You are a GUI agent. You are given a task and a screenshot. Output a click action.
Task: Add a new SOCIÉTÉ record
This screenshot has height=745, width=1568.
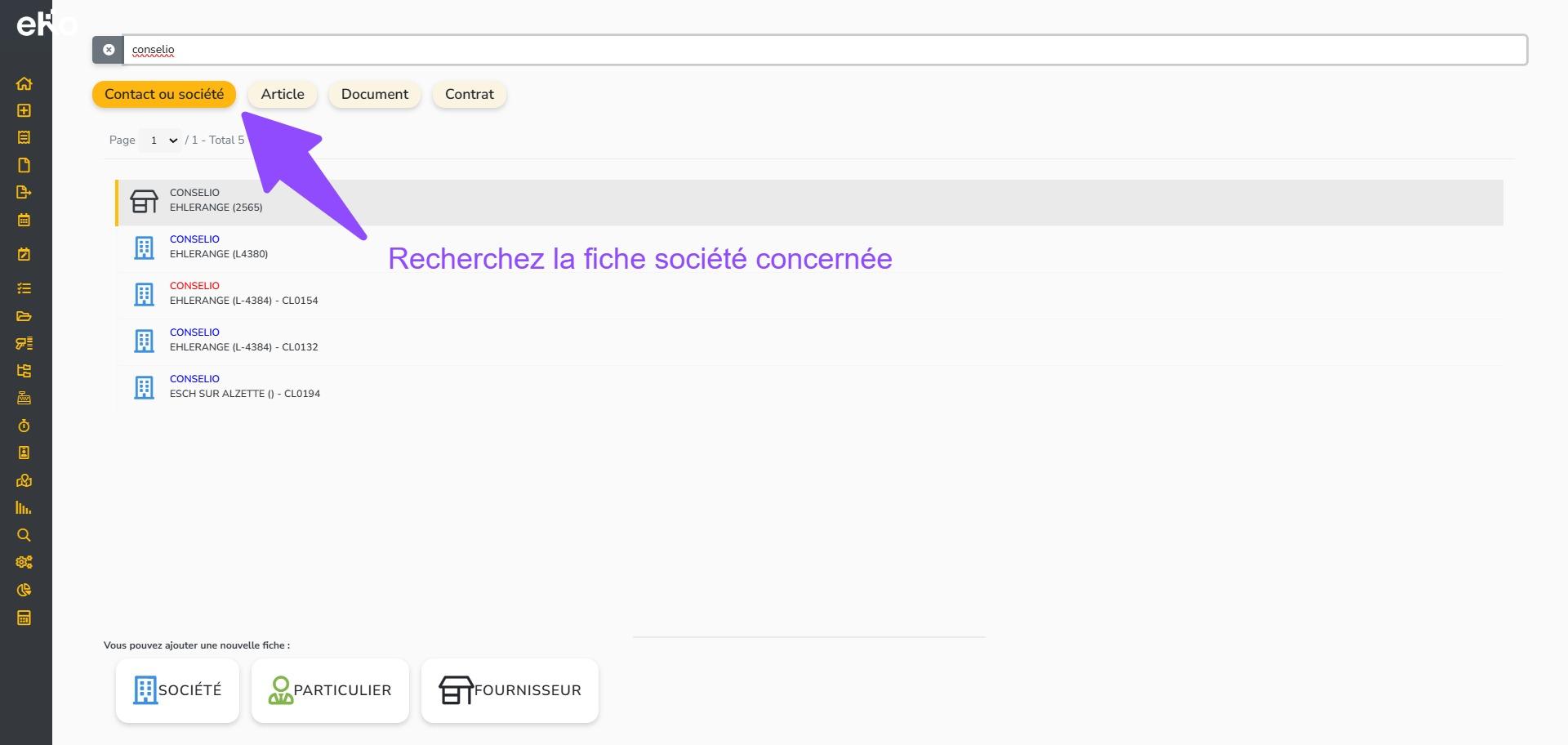[x=177, y=690]
